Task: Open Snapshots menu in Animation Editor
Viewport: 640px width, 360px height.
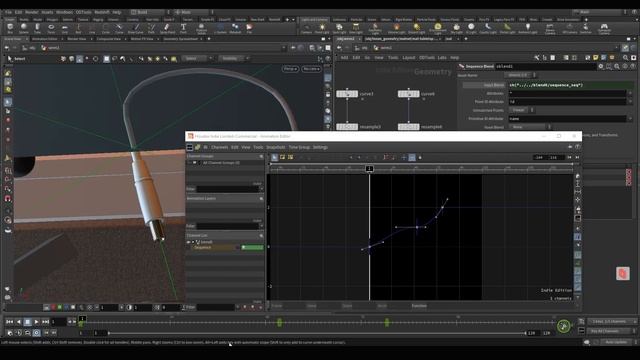Action: tap(276, 147)
